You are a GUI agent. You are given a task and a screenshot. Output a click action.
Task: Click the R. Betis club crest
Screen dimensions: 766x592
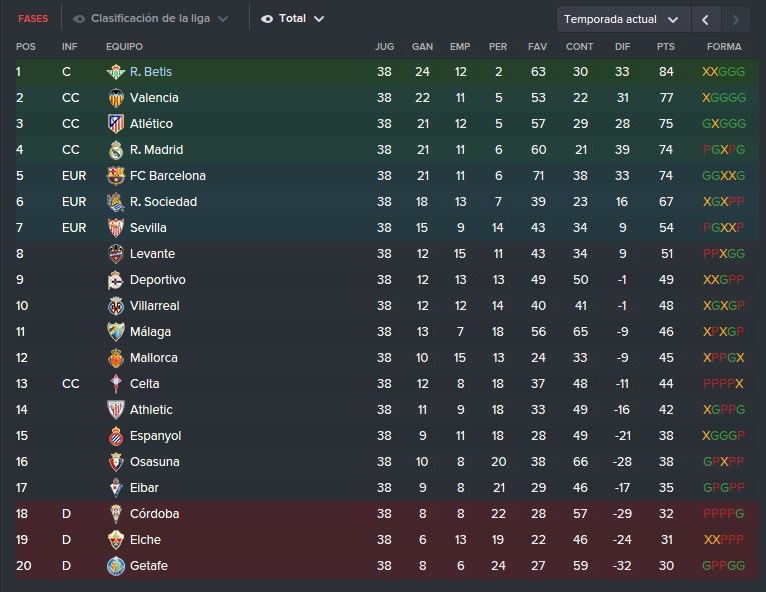click(x=116, y=72)
